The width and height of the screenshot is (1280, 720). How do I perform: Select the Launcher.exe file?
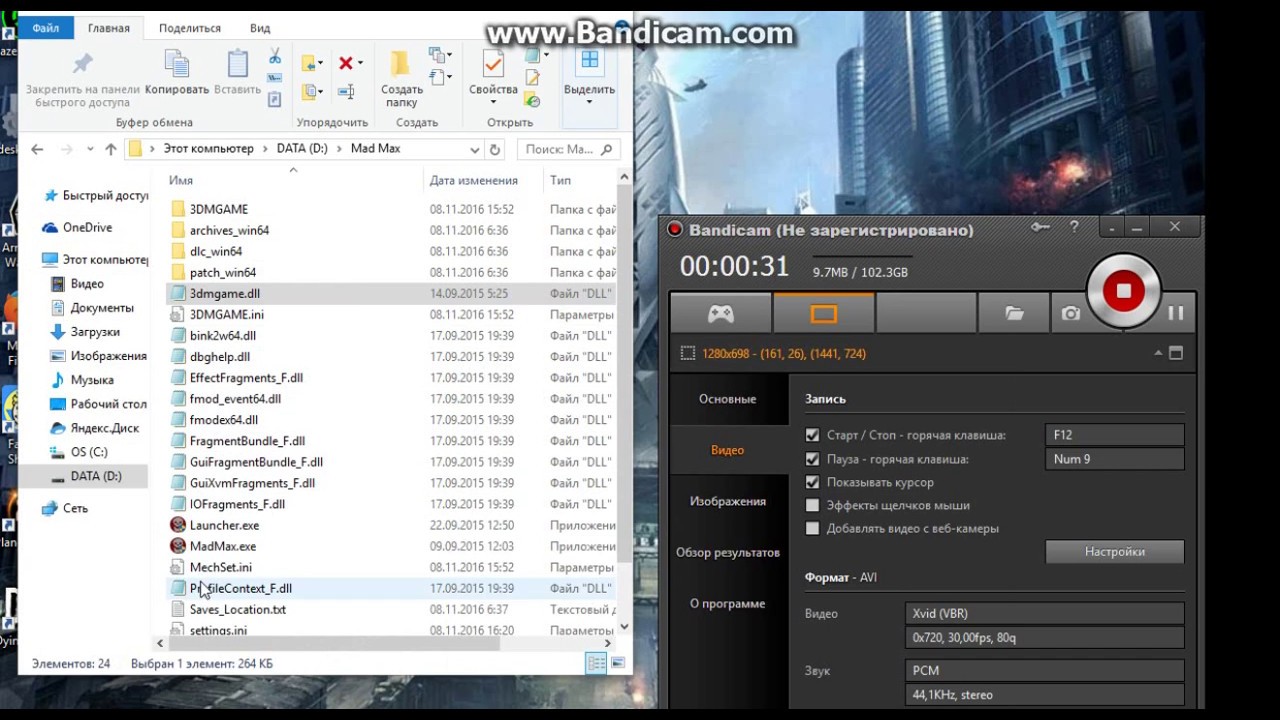(x=224, y=525)
